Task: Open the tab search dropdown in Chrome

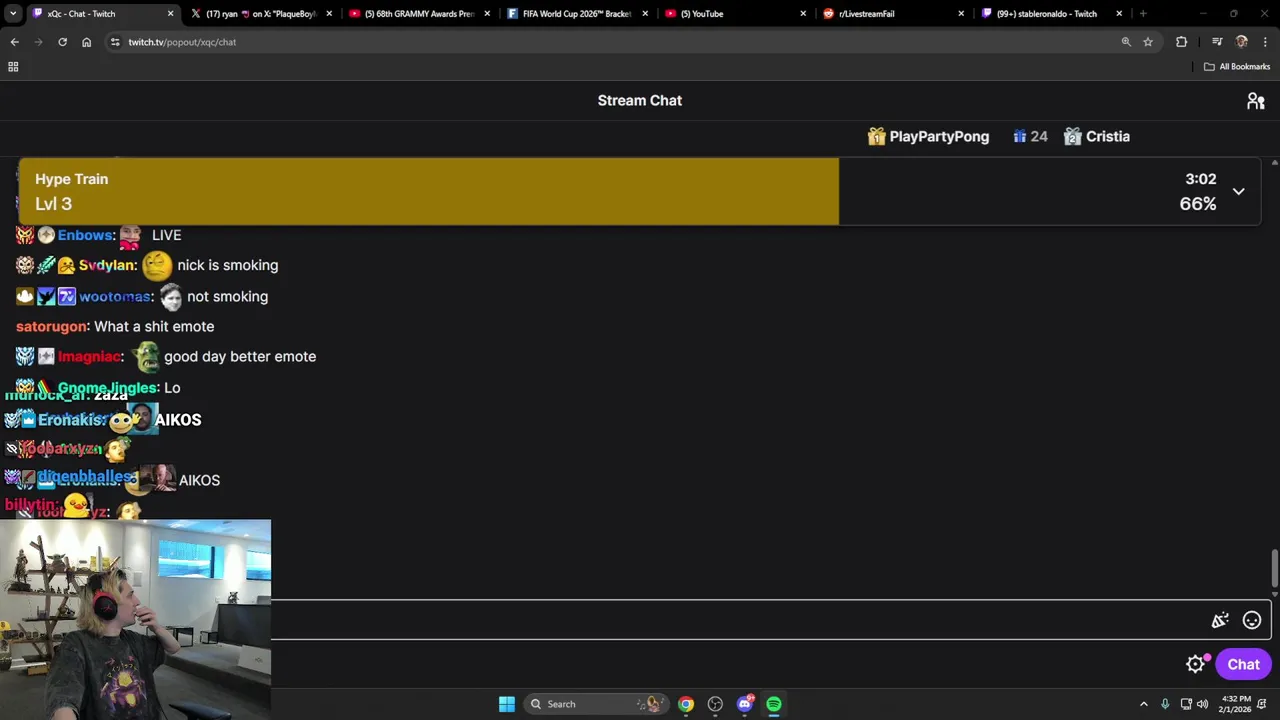Action: coord(12,14)
